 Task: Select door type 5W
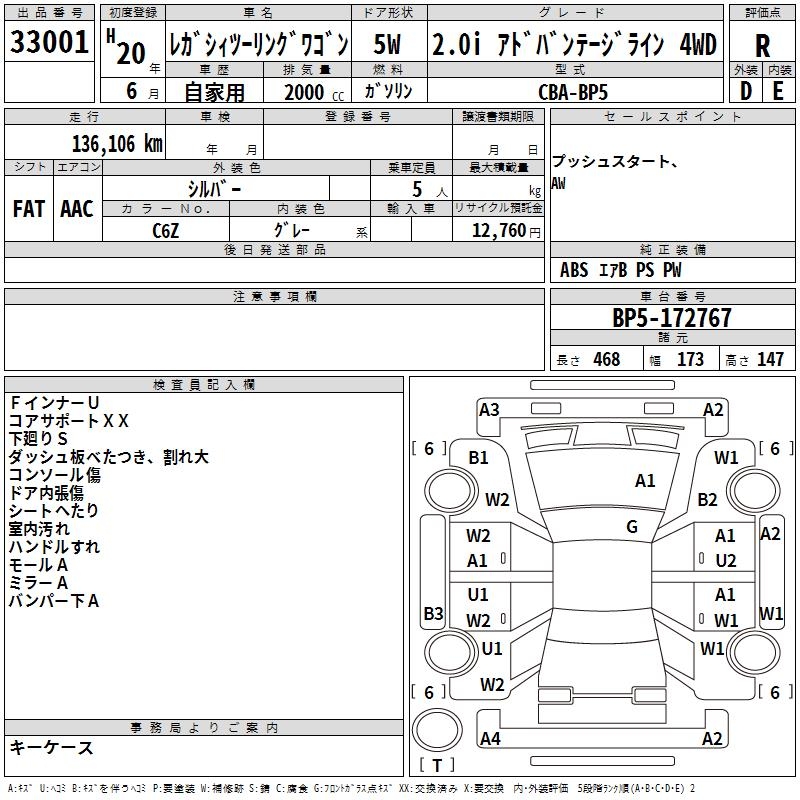tap(387, 44)
